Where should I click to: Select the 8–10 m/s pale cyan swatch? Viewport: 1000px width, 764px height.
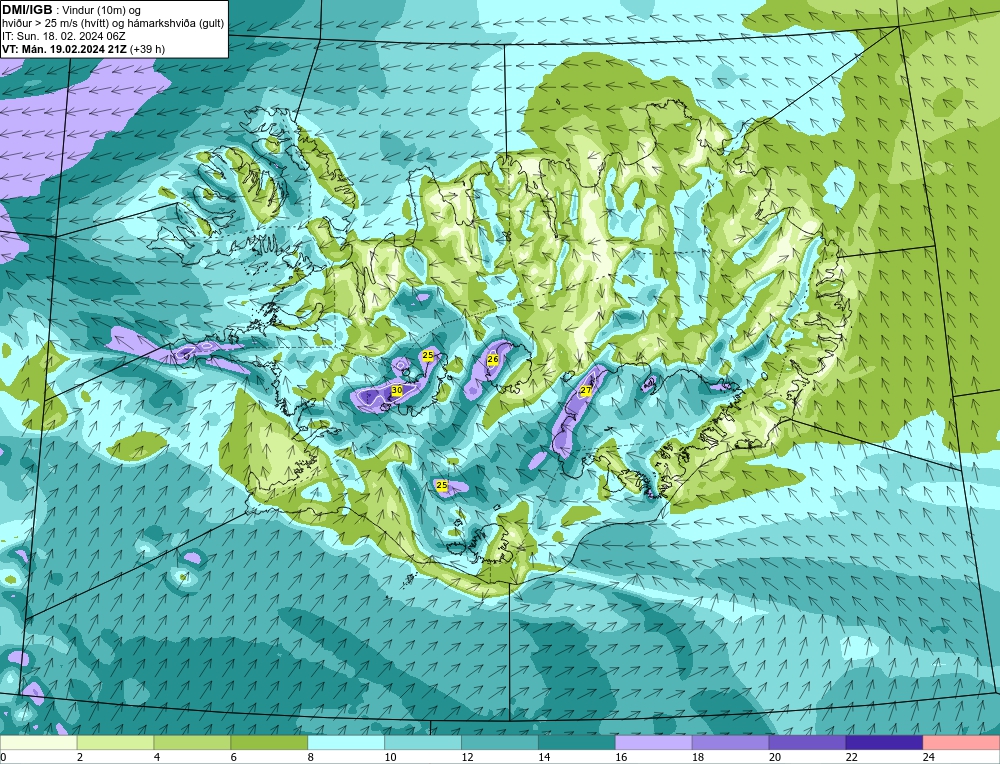(x=346, y=742)
